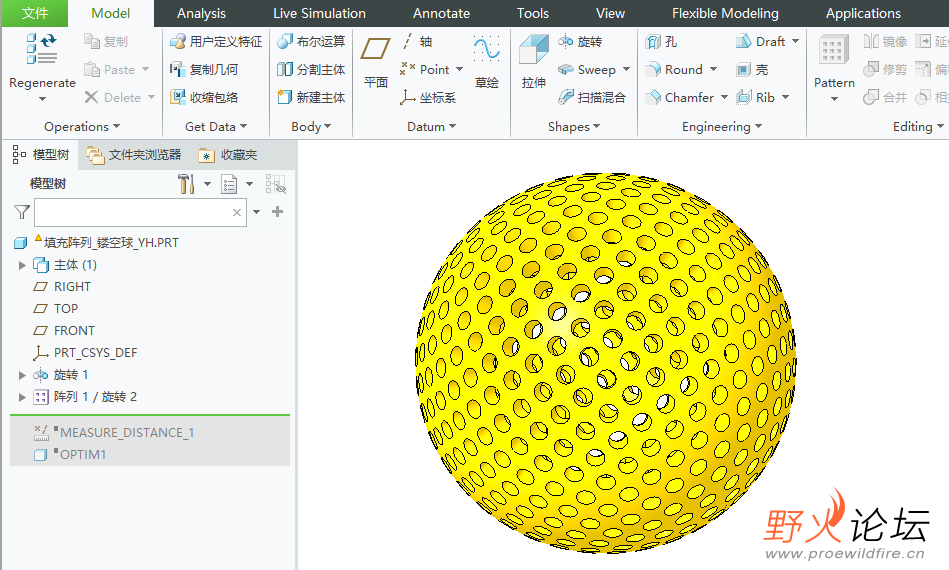Click the Round tool

coord(674,70)
